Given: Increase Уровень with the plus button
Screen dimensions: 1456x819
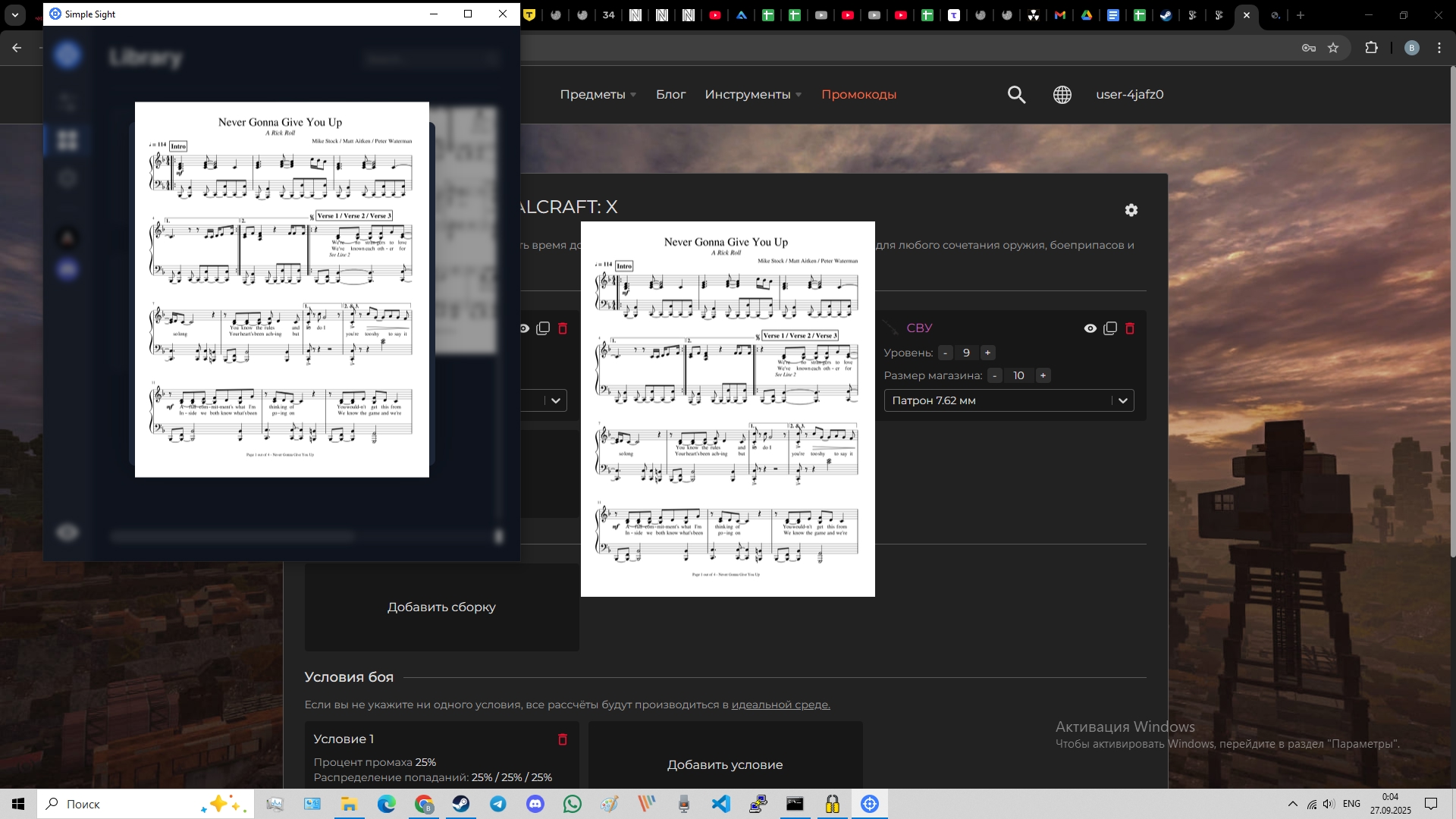Looking at the screenshot, I should (x=987, y=353).
